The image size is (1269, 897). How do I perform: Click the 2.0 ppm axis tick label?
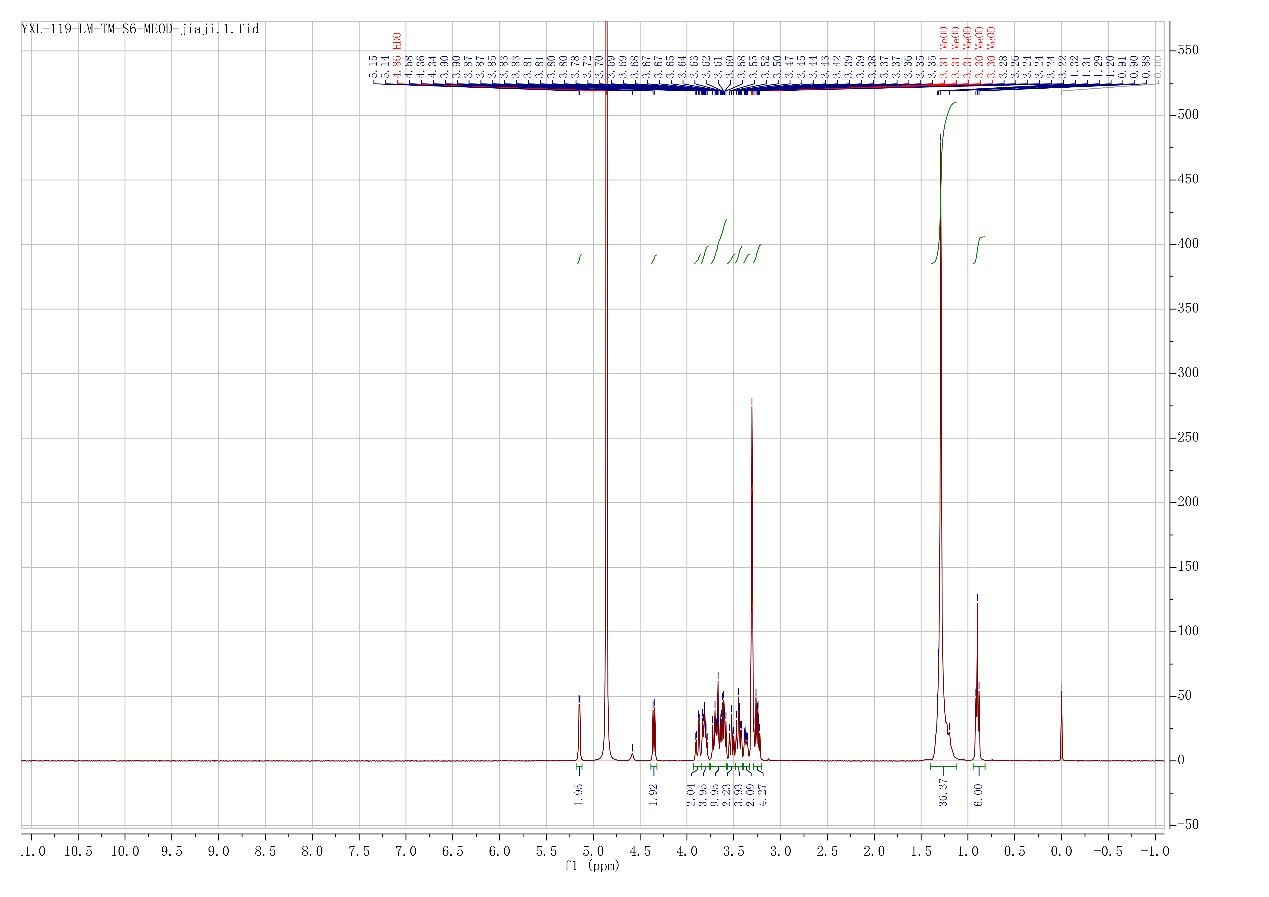pyautogui.click(x=874, y=851)
